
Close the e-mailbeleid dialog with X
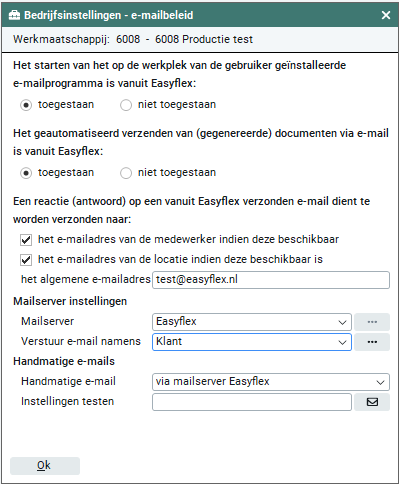[386, 15]
